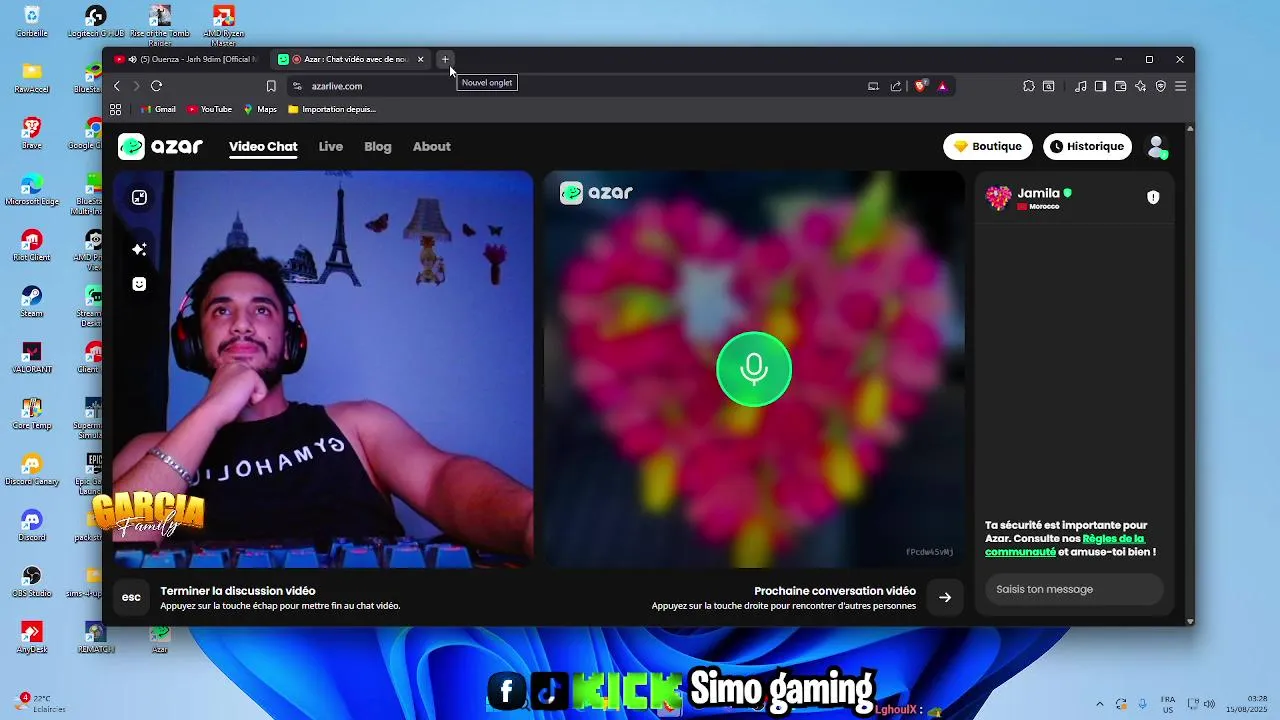Click Jamila's profile picture in chat panel
Image resolution: width=1280 pixels, height=720 pixels.
[x=998, y=198]
